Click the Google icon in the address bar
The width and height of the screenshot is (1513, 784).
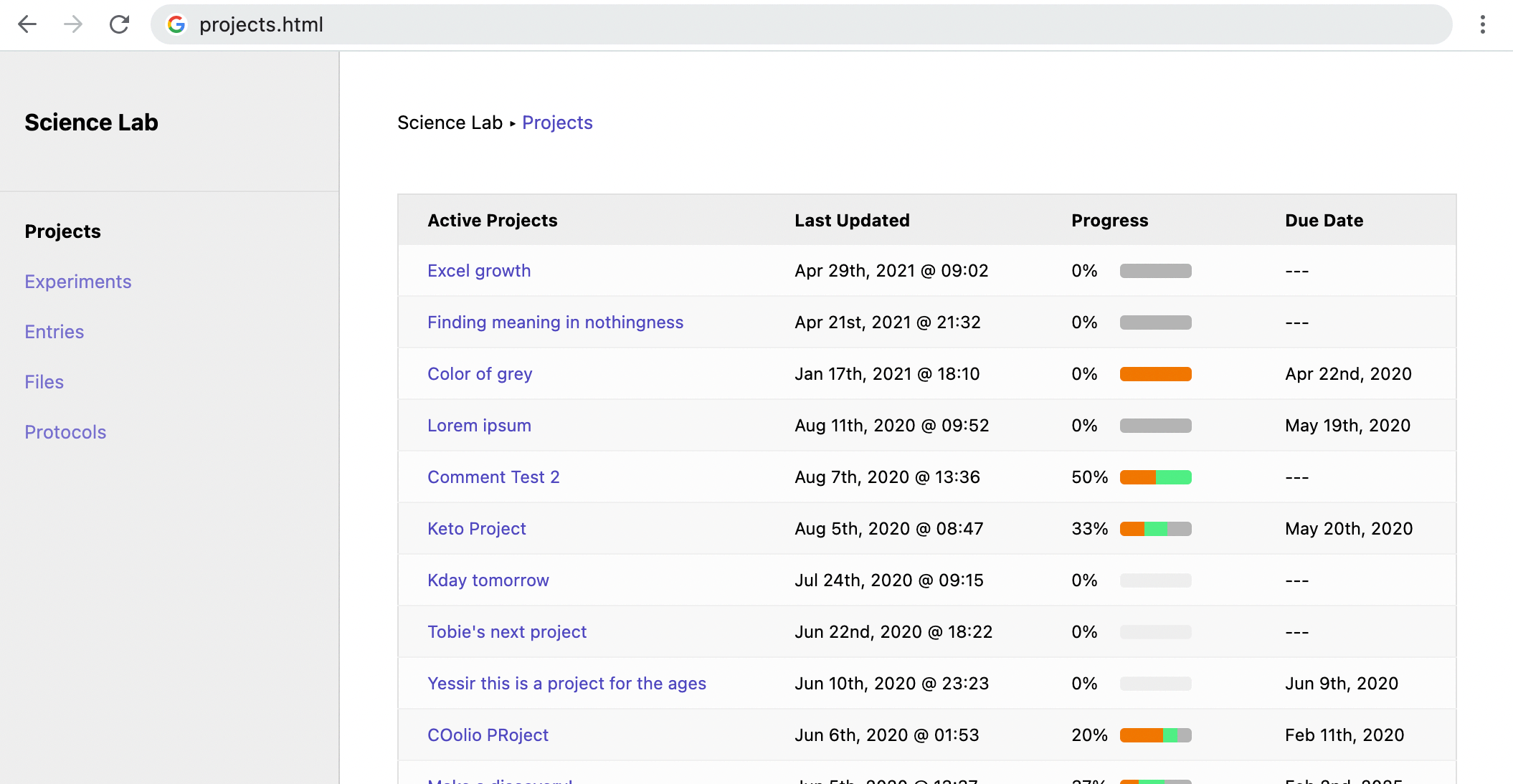pos(176,24)
